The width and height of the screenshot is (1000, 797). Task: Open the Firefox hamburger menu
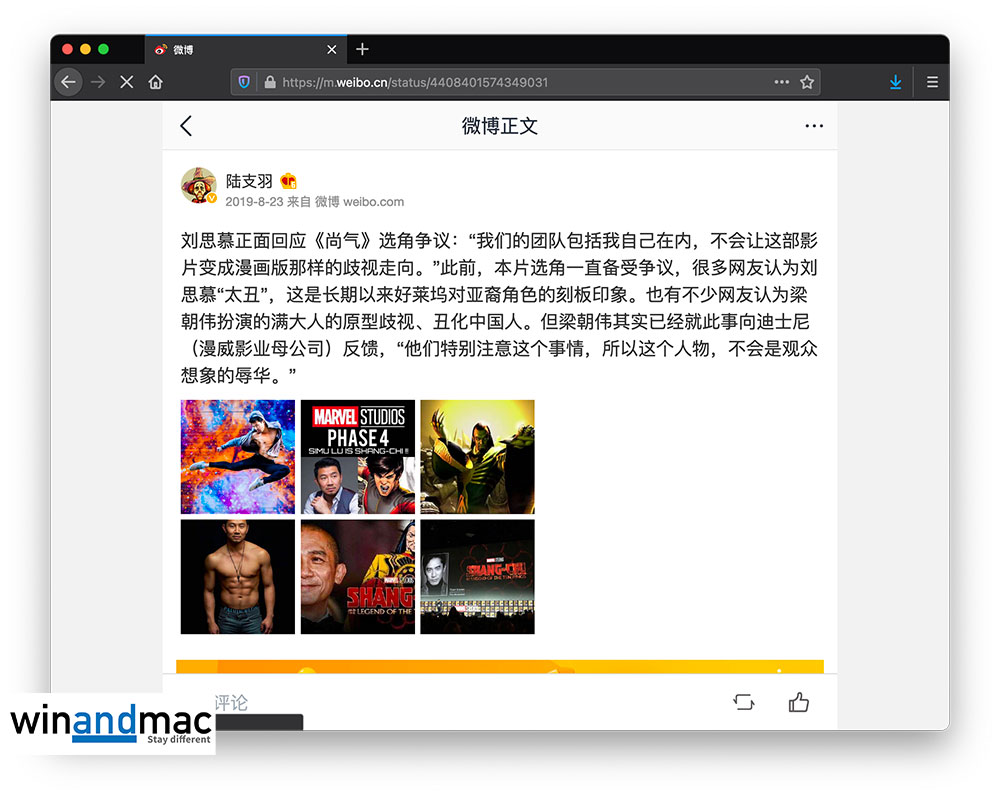(x=932, y=82)
